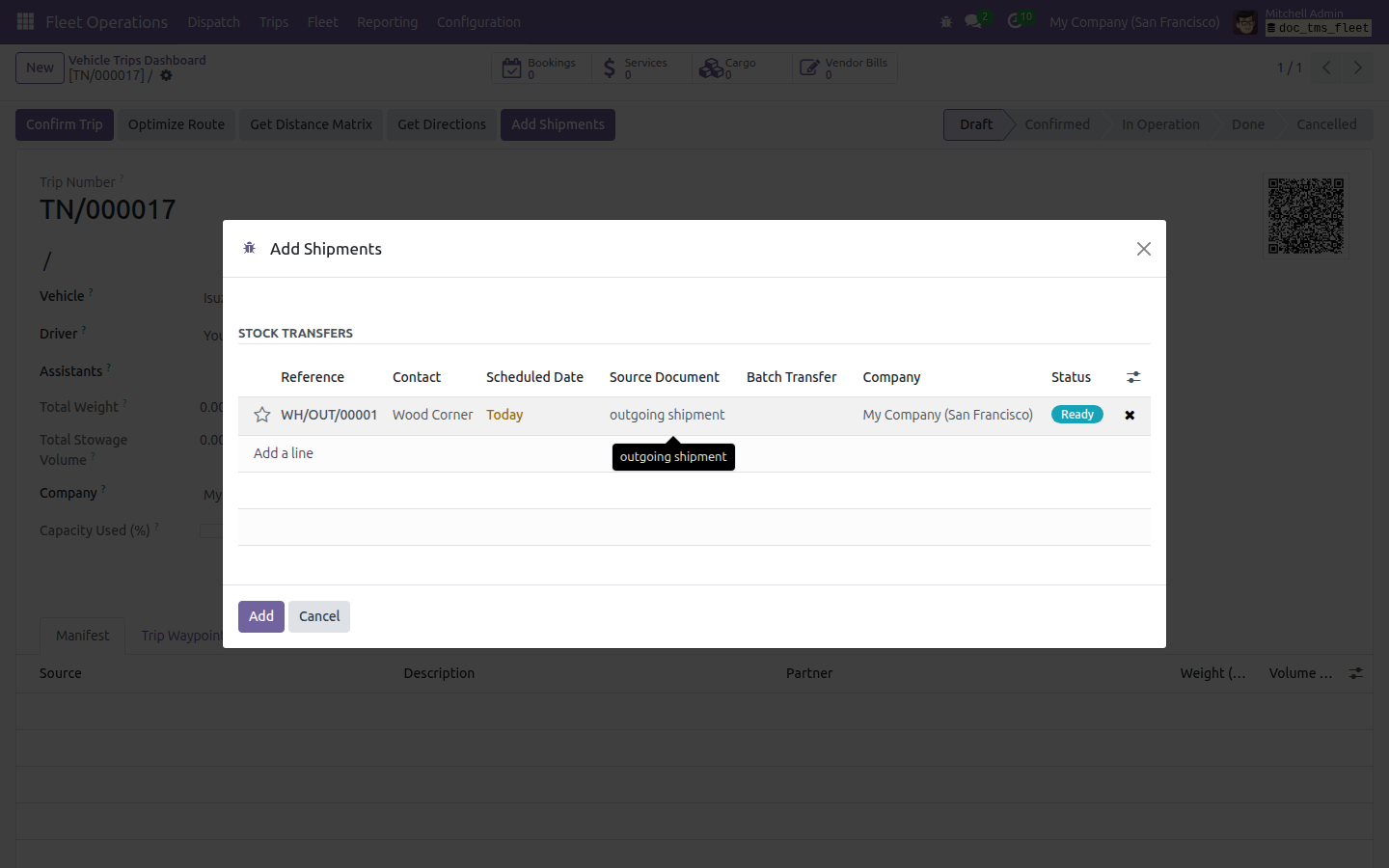Select the Cancelled status stage
Screen dimensions: 1389x868
point(1326,124)
